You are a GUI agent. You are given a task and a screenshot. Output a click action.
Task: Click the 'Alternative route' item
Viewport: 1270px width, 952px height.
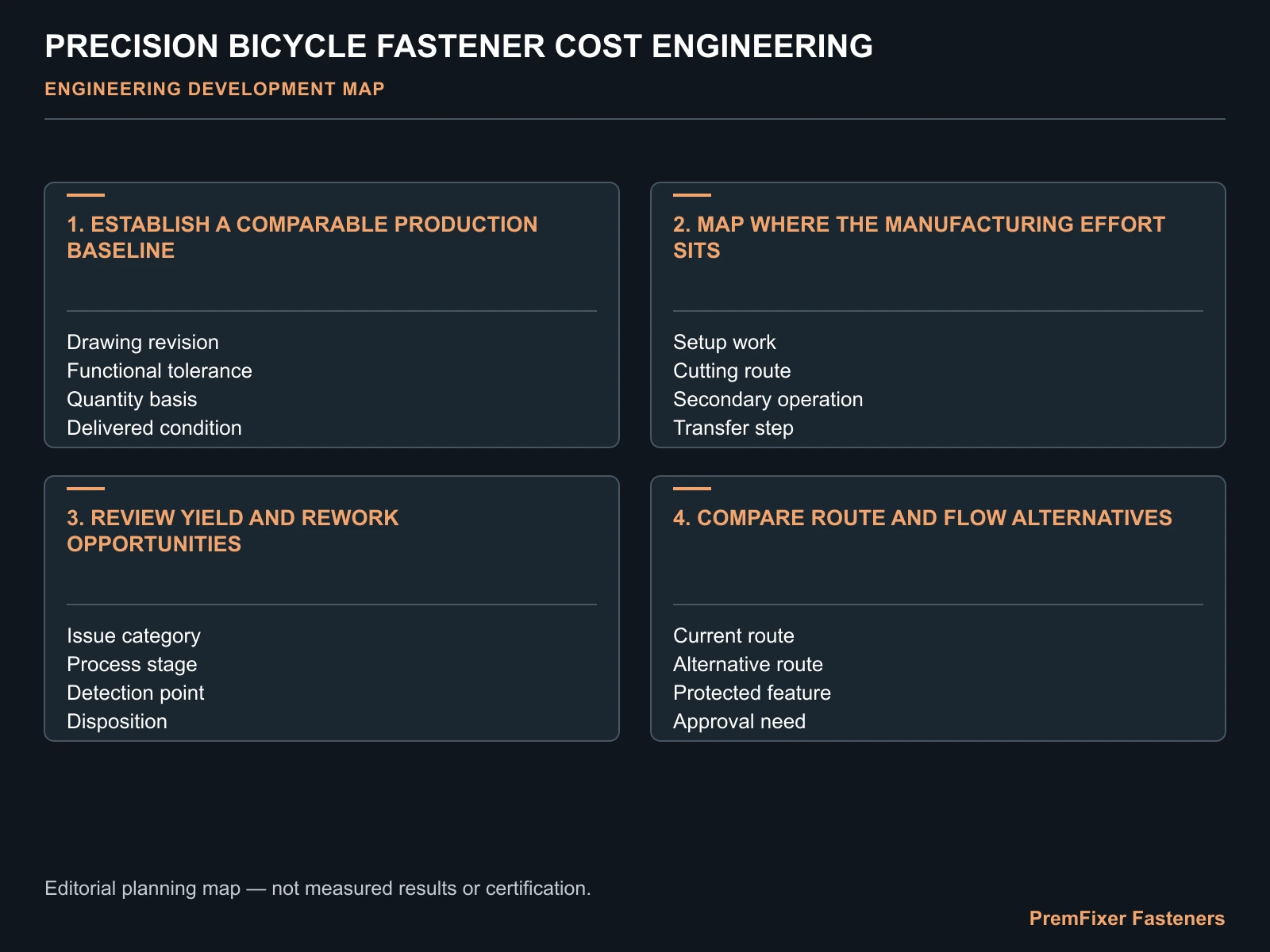pos(748,664)
